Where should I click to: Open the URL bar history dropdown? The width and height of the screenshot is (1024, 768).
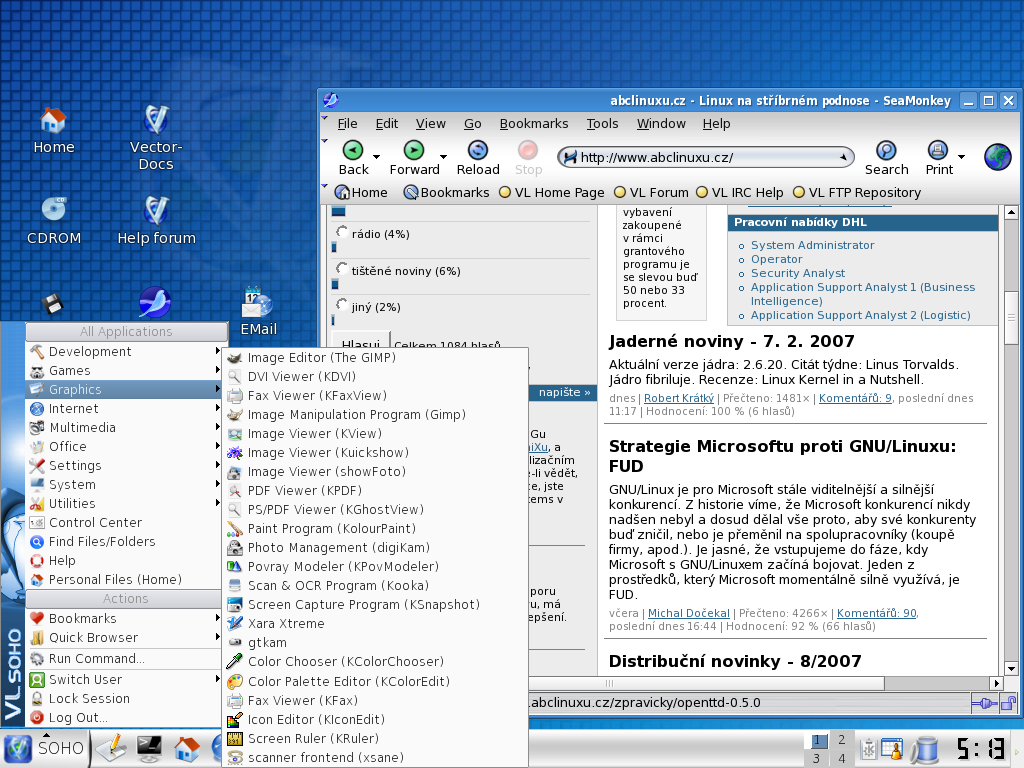843,157
